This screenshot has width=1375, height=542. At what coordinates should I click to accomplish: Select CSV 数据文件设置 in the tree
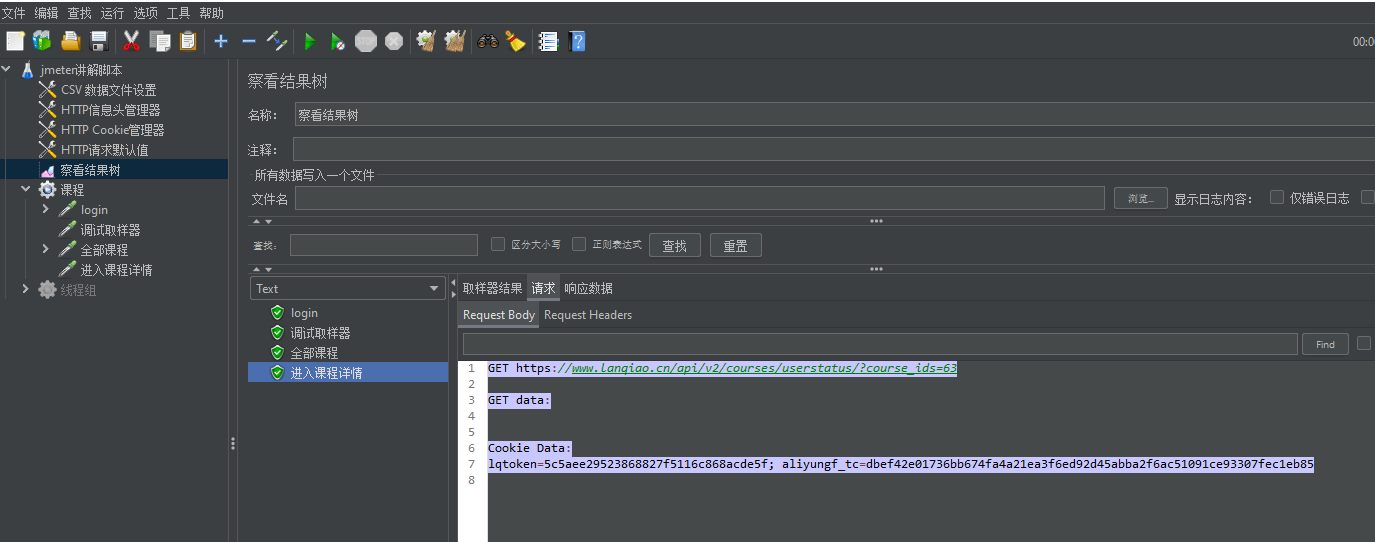click(108, 90)
